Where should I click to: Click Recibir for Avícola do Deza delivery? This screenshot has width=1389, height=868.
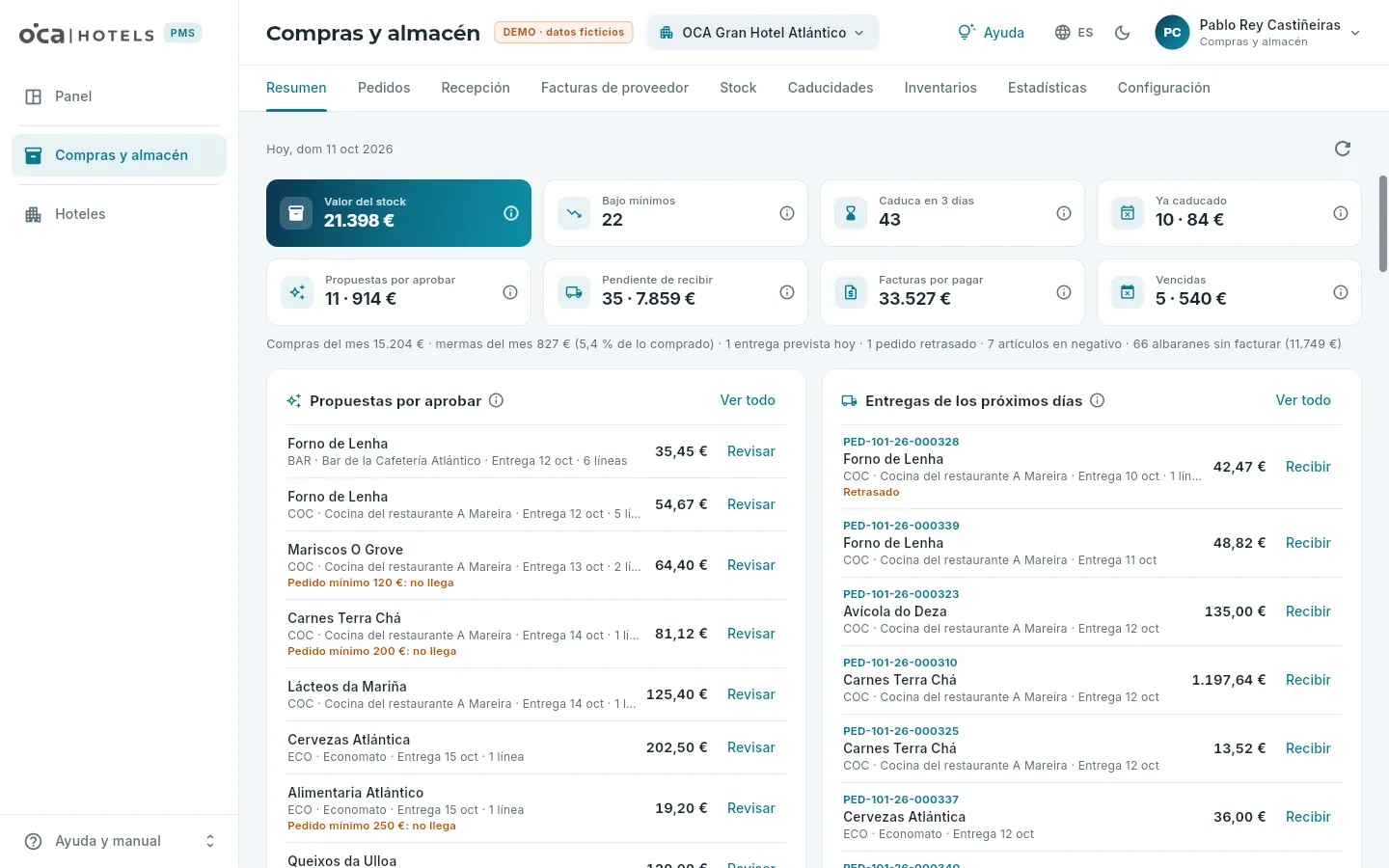1308,611
